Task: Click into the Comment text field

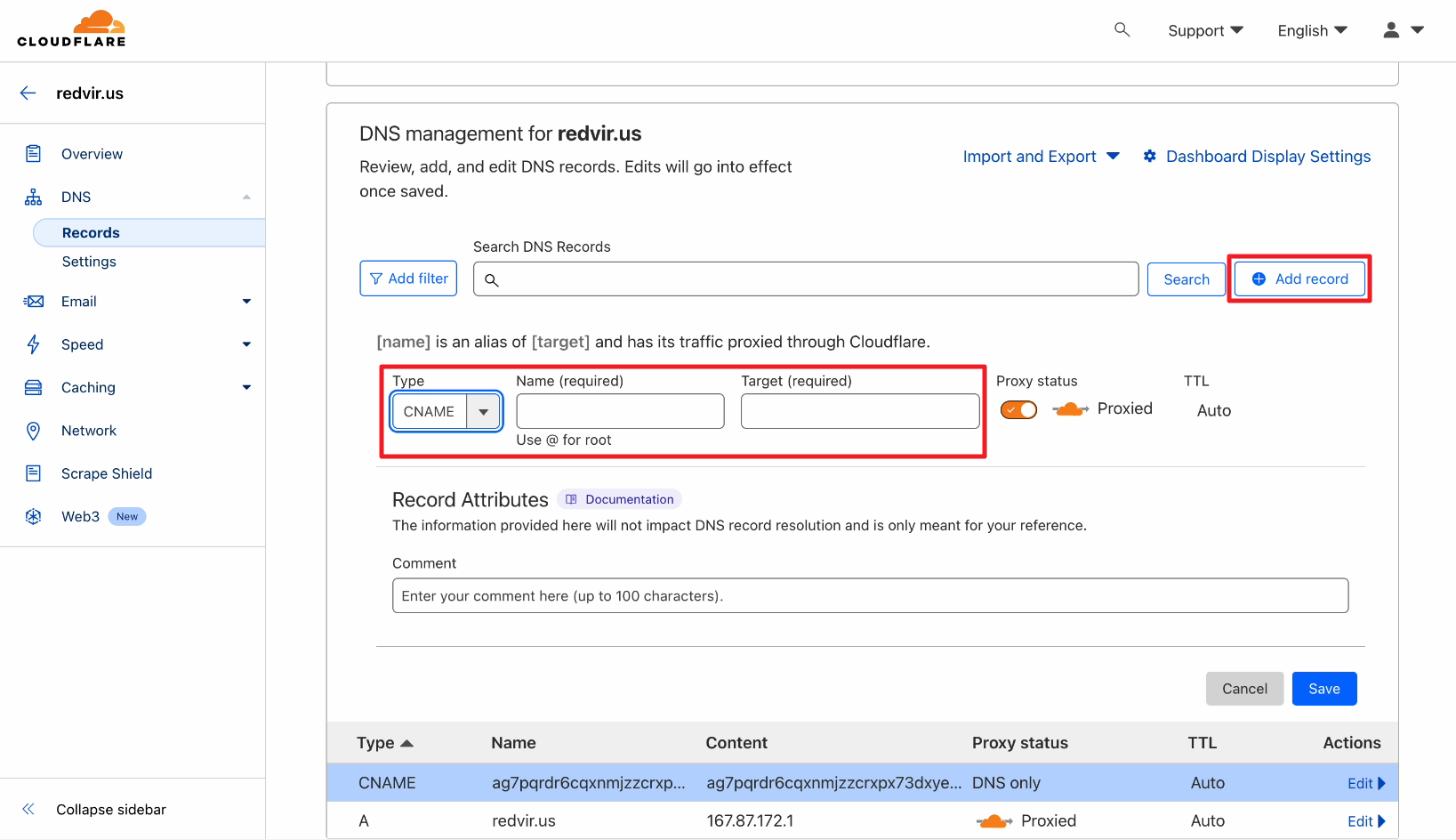Action: (870, 596)
